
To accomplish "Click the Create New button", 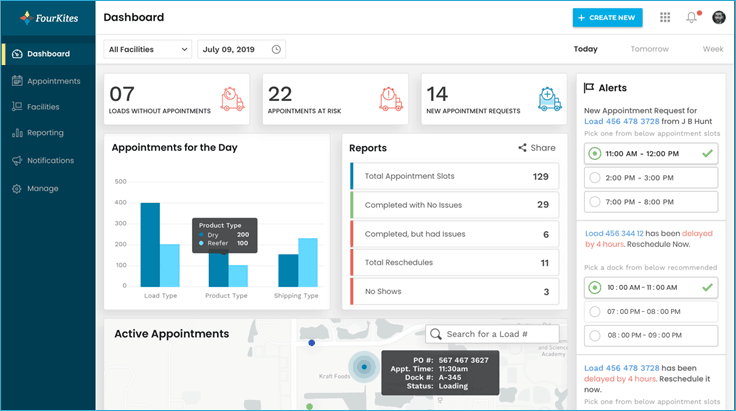I will click(x=608, y=17).
